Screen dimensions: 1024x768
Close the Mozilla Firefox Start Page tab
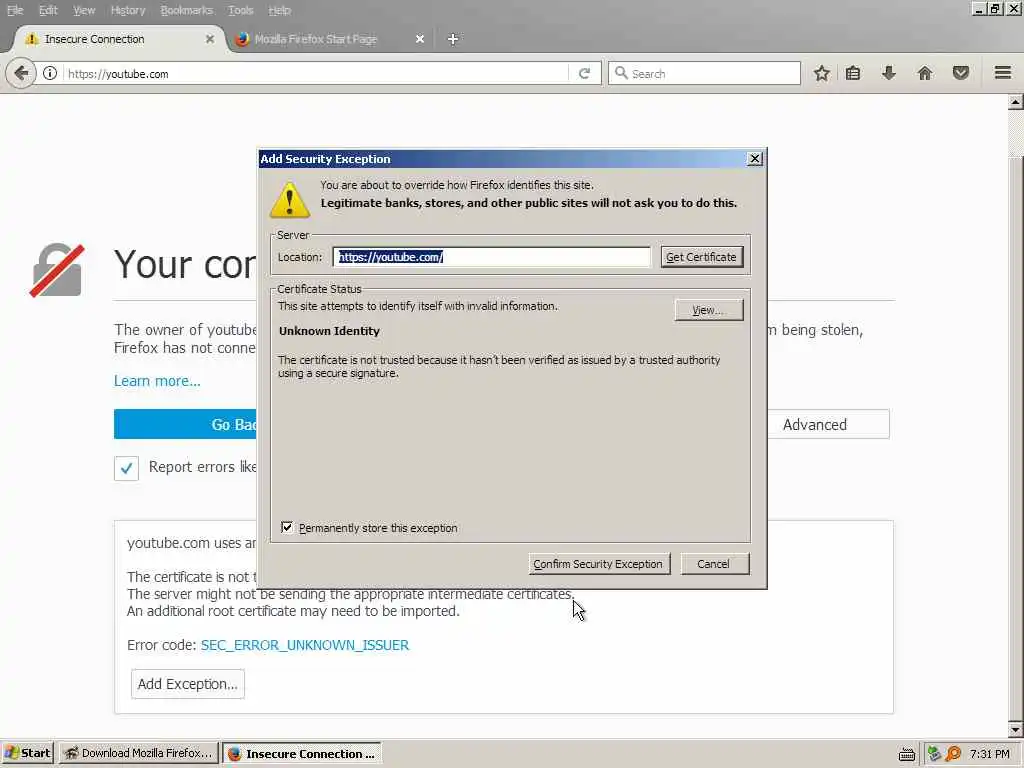420,39
